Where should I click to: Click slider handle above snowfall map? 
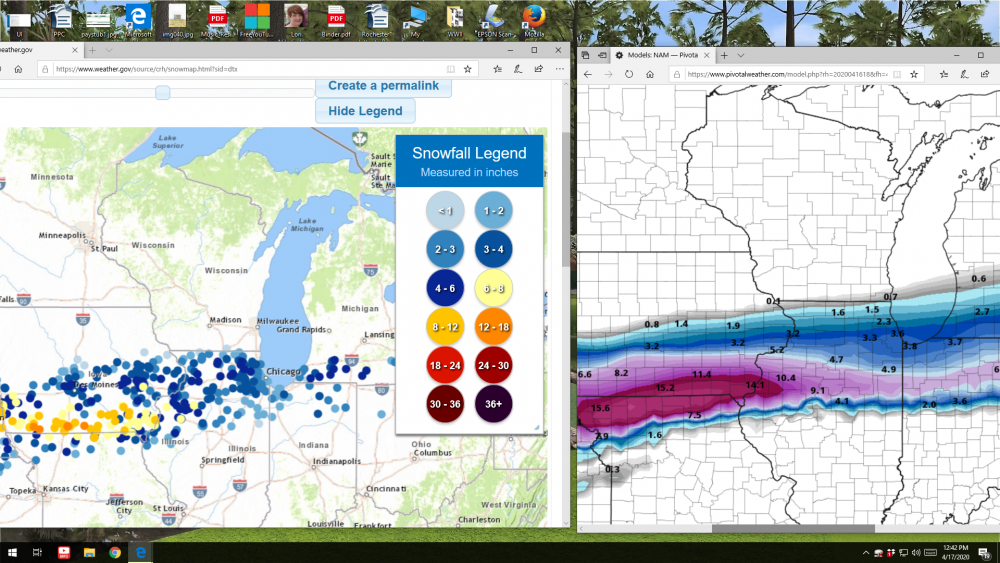(163, 93)
